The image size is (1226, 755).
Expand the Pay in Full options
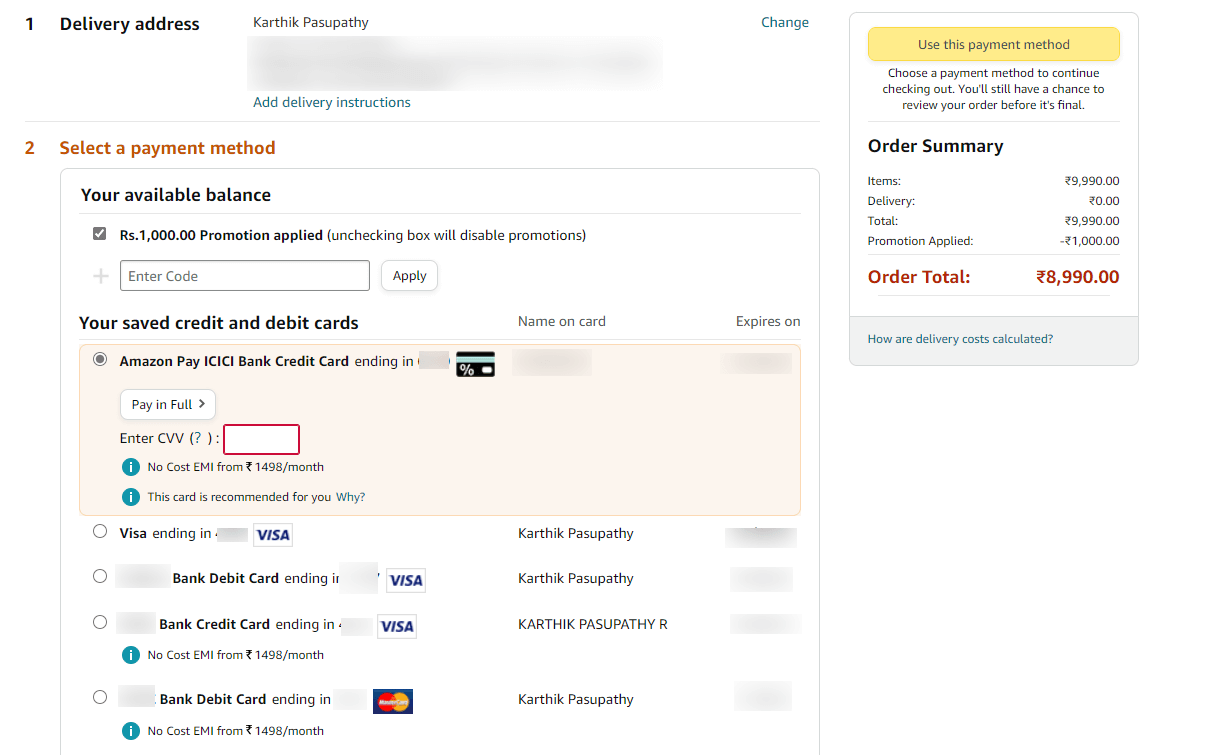click(167, 404)
